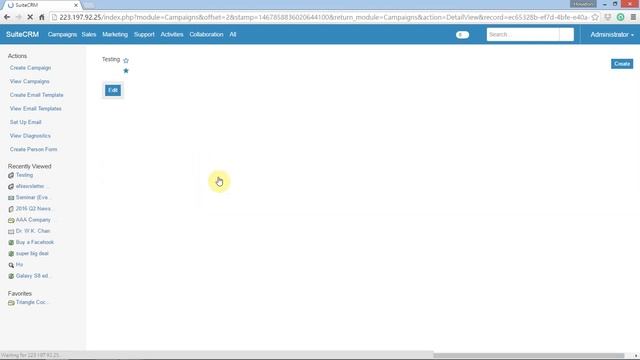Viewport: 640px width, 360px height.
Task: Click the document icon beside 2016 Q2 News
Action: (11, 209)
